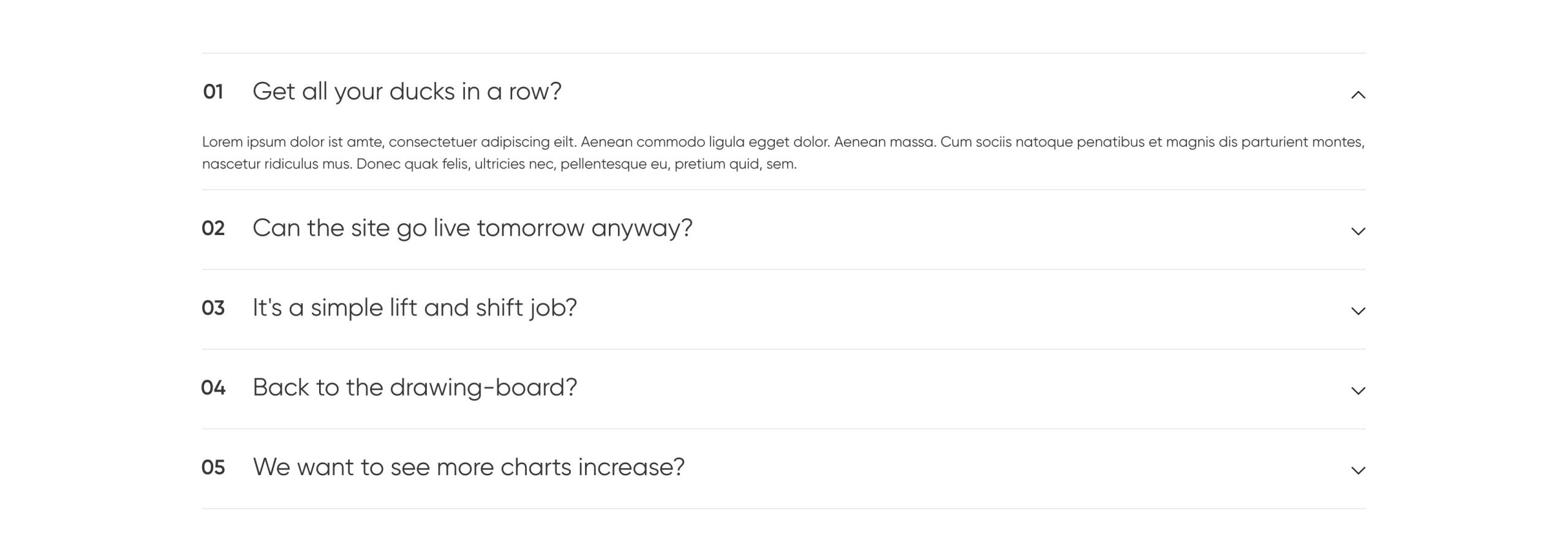Expand chevron for 'Can the site go live'
The height and width of the screenshot is (559, 1568).
[1358, 231]
